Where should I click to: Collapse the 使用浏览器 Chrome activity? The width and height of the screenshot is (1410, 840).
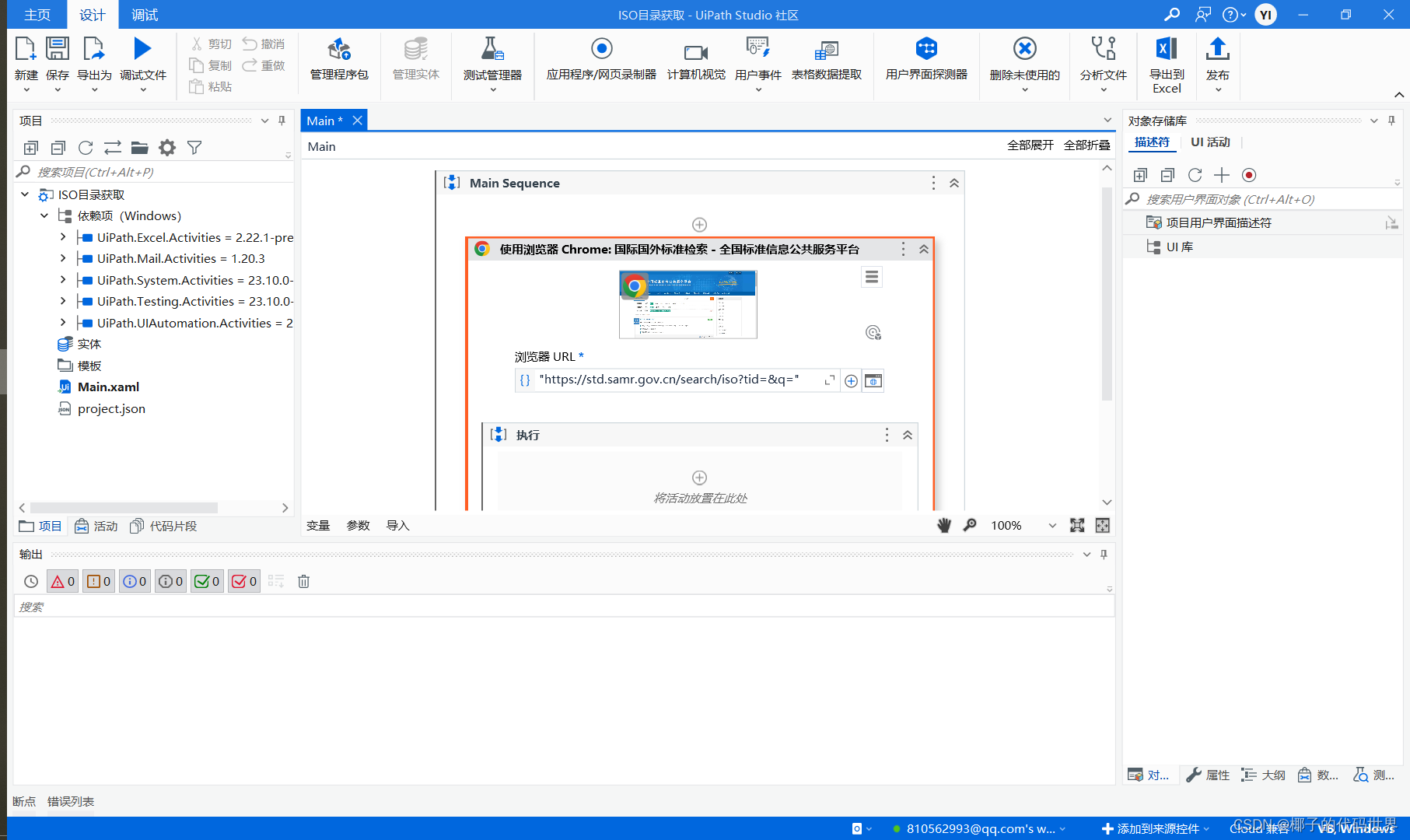tap(924, 250)
